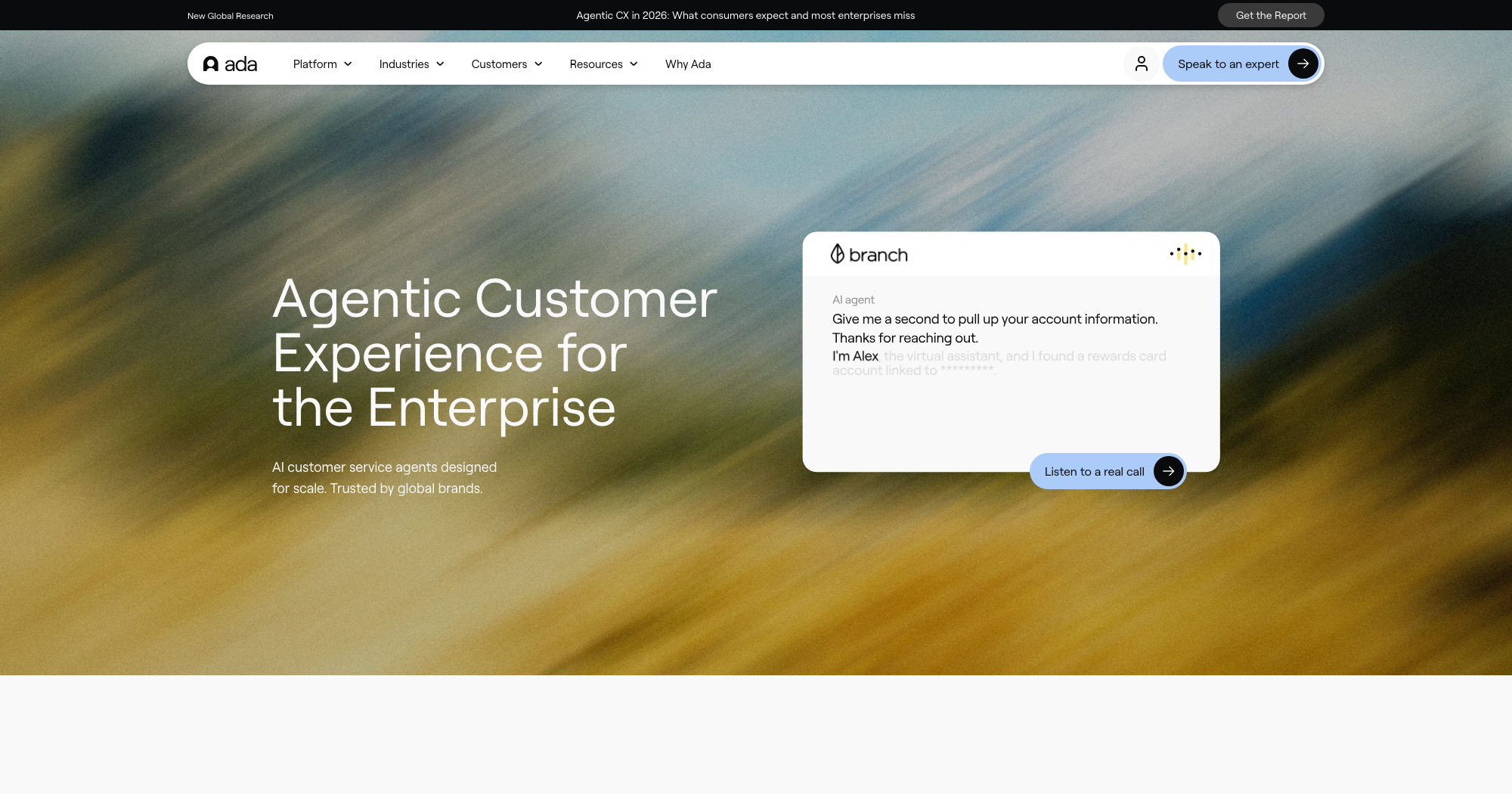The height and width of the screenshot is (794, 1512).
Task: Click Listen to a real call
Action: [x=1094, y=471]
